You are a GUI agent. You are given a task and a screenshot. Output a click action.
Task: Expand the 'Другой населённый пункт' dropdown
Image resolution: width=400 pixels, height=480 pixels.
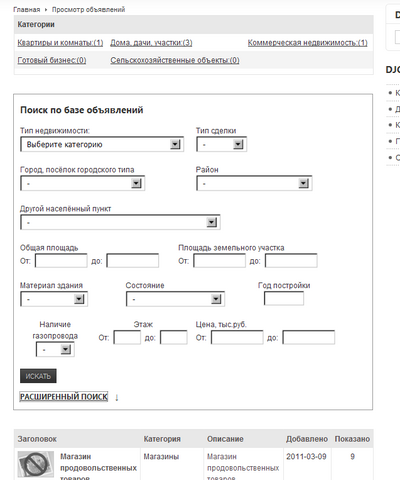[x=120, y=222]
